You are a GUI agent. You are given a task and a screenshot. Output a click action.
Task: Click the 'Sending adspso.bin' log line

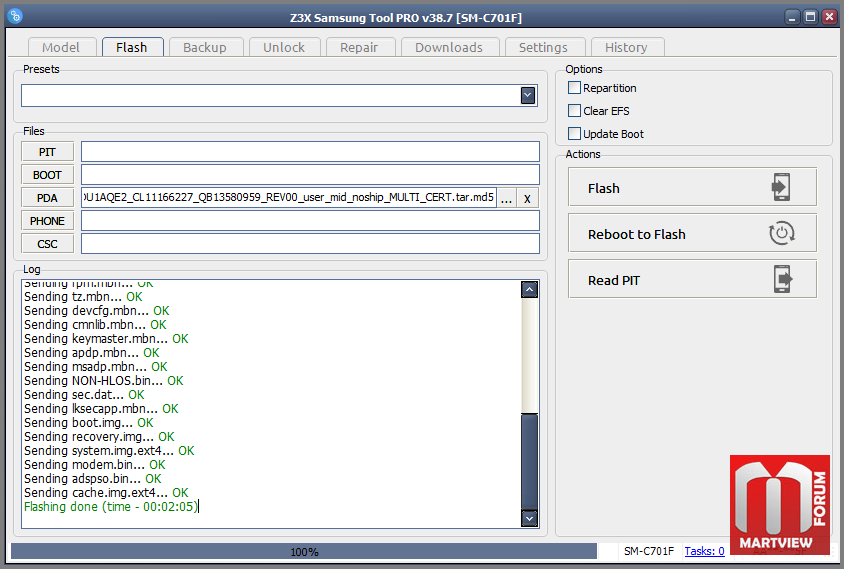pyautogui.click(x=93, y=479)
